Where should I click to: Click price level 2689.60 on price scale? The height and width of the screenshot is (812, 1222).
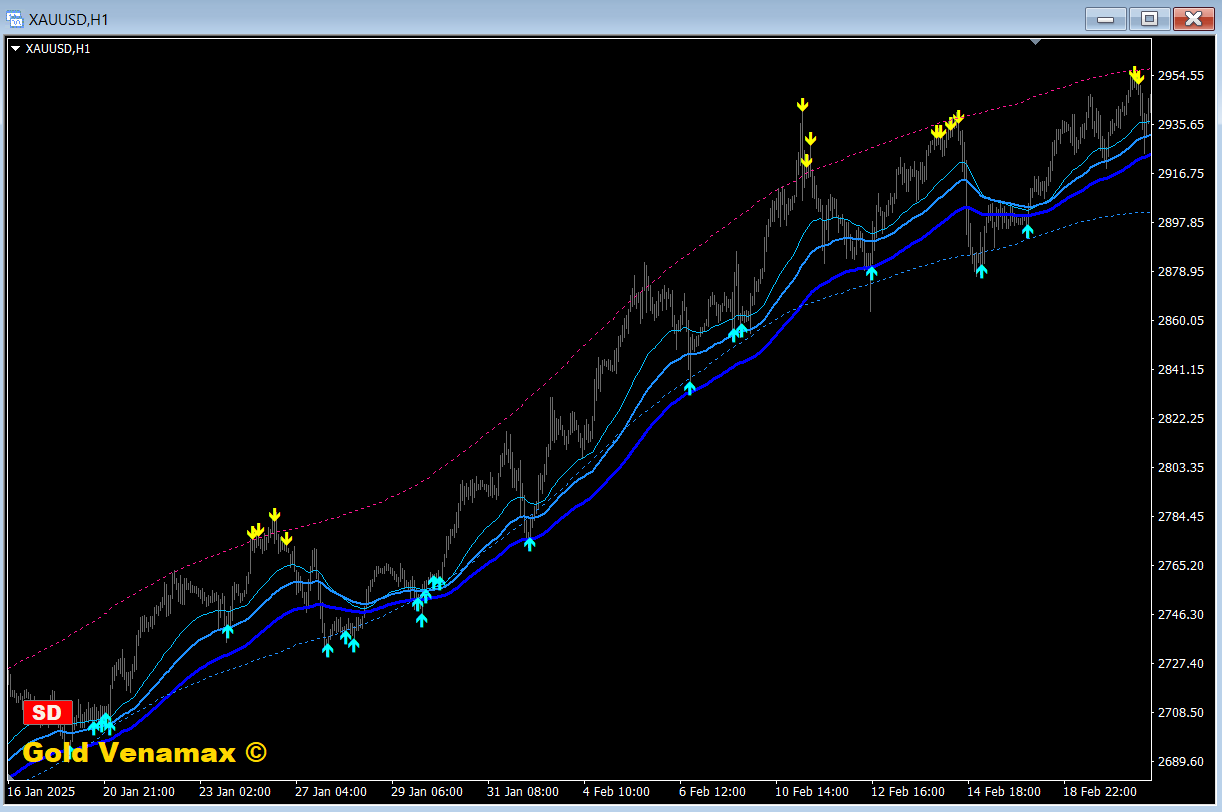(1181, 762)
